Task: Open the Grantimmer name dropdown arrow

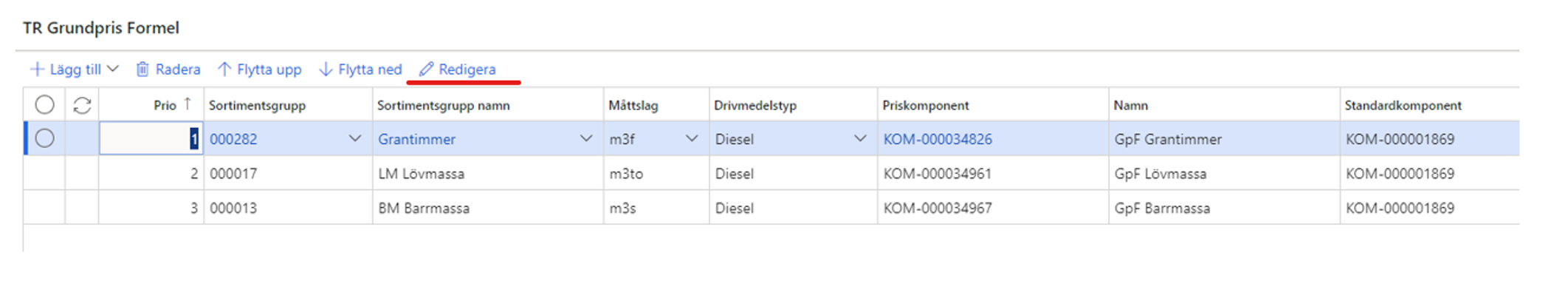Action: [586, 138]
